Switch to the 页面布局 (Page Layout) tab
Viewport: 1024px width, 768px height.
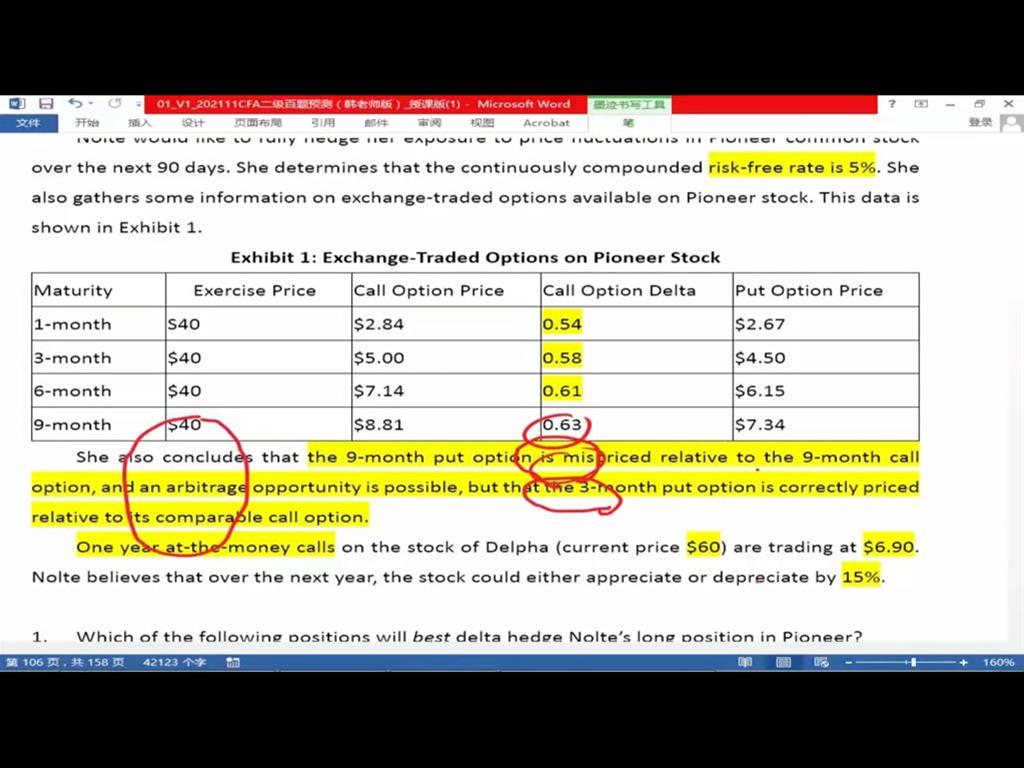(258, 123)
